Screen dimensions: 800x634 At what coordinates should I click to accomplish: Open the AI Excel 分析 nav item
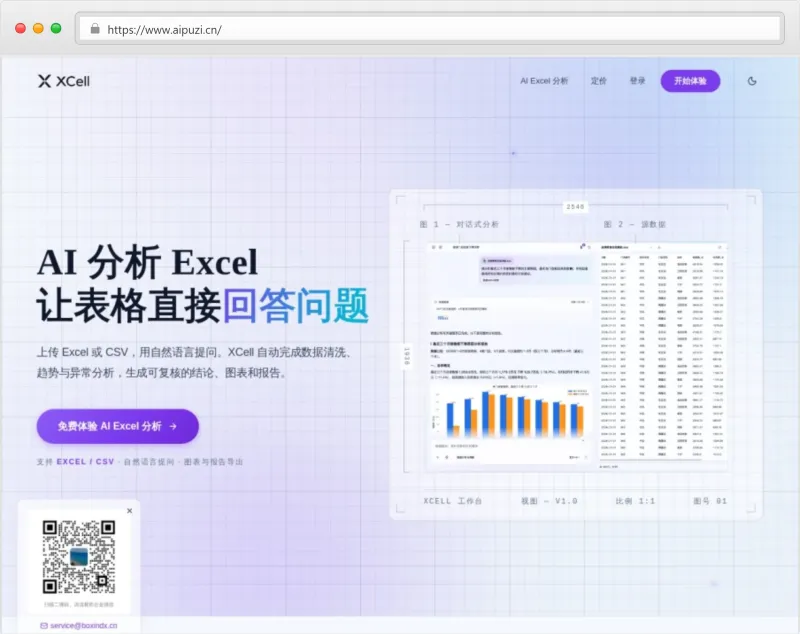point(544,81)
